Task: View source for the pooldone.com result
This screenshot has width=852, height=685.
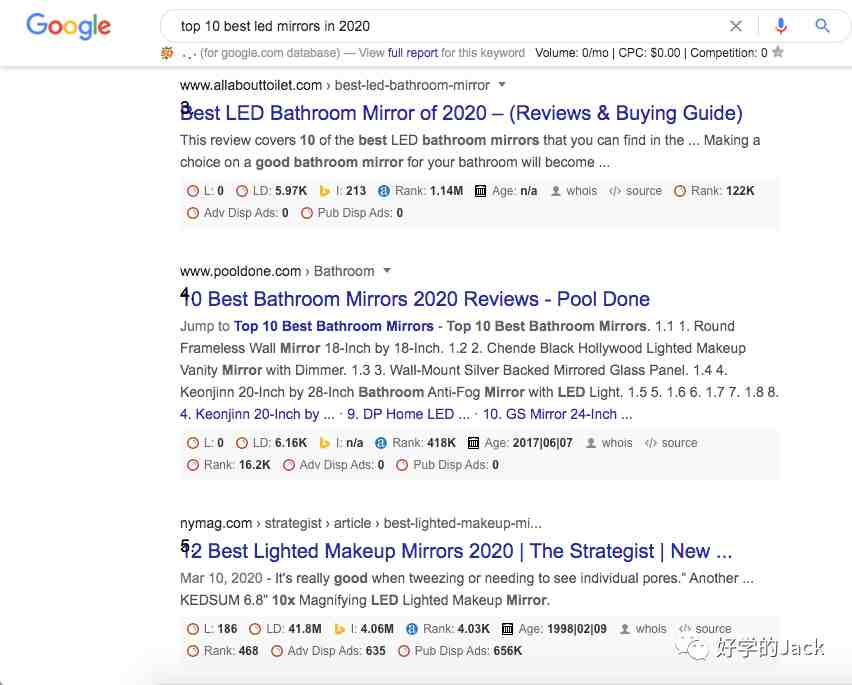Action: [671, 443]
